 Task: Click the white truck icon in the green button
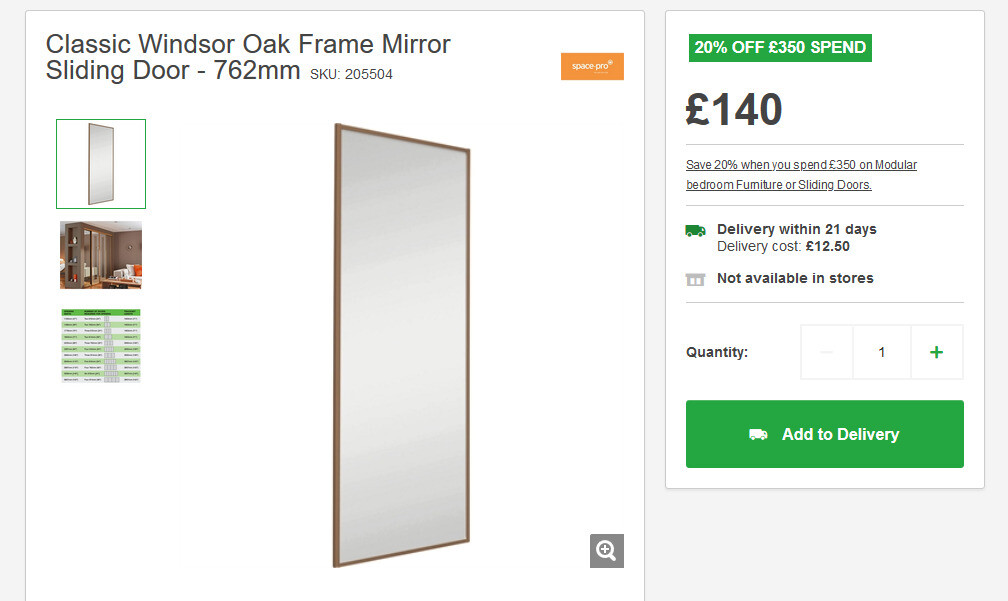[x=759, y=434]
